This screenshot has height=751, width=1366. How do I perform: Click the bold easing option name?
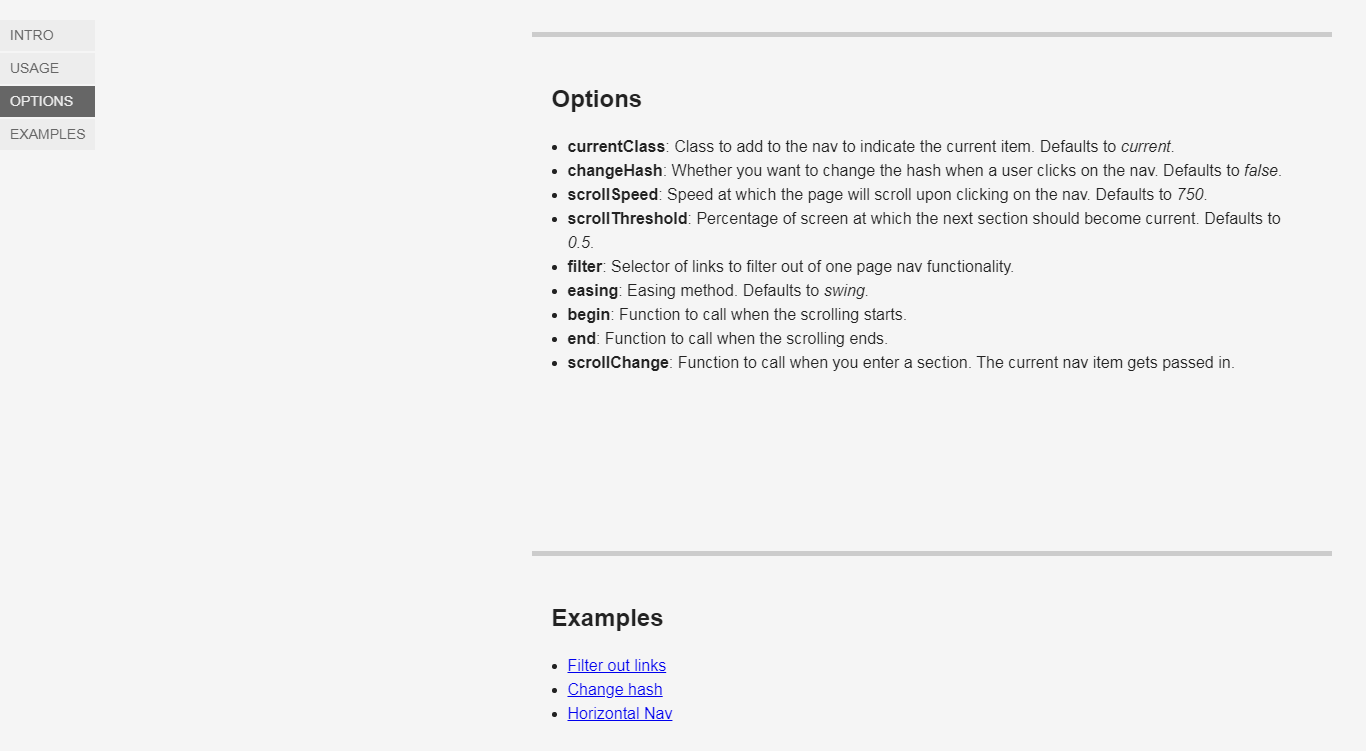[x=593, y=290]
